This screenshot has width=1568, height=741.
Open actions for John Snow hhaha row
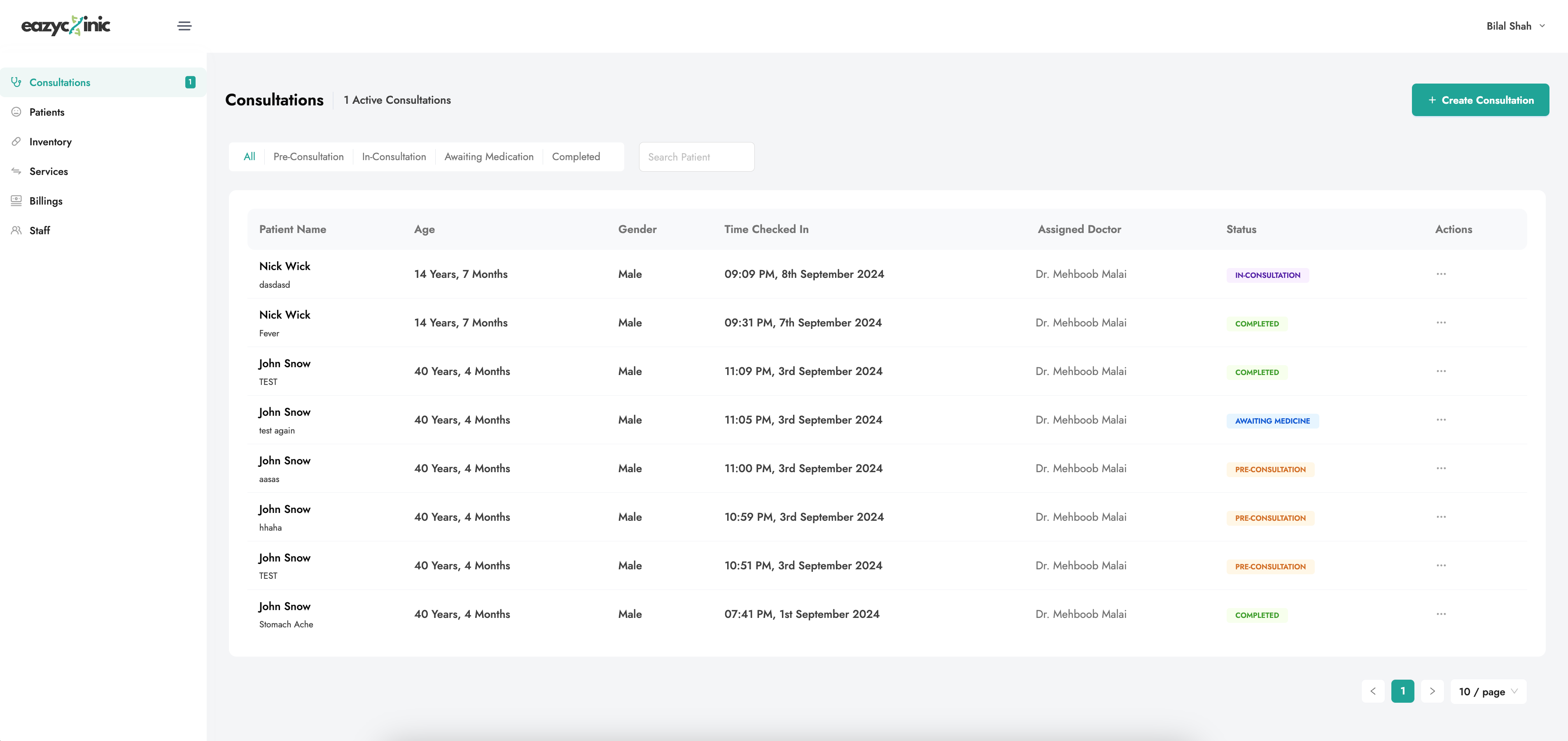click(x=1441, y=517)
